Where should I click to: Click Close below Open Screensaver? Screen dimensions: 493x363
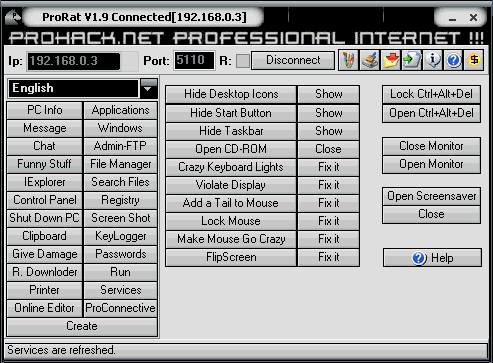[x=431, y=214]
